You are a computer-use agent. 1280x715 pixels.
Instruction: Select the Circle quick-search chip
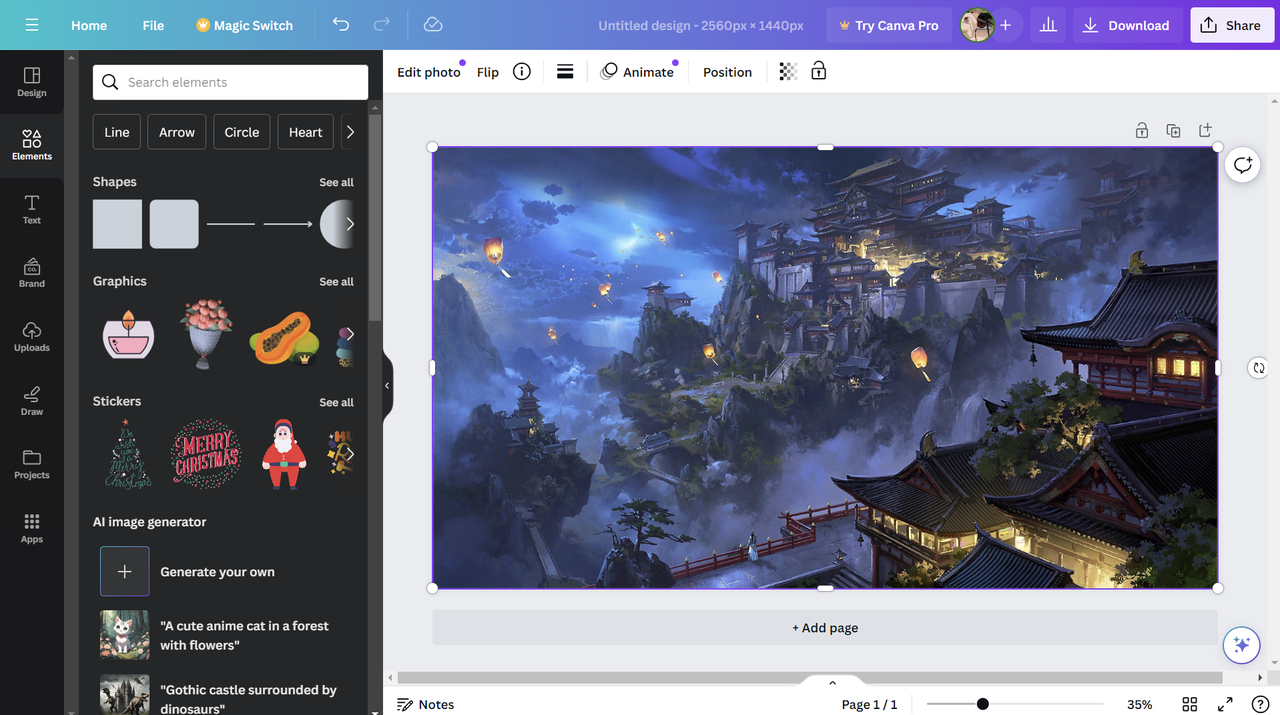point(242,132)
